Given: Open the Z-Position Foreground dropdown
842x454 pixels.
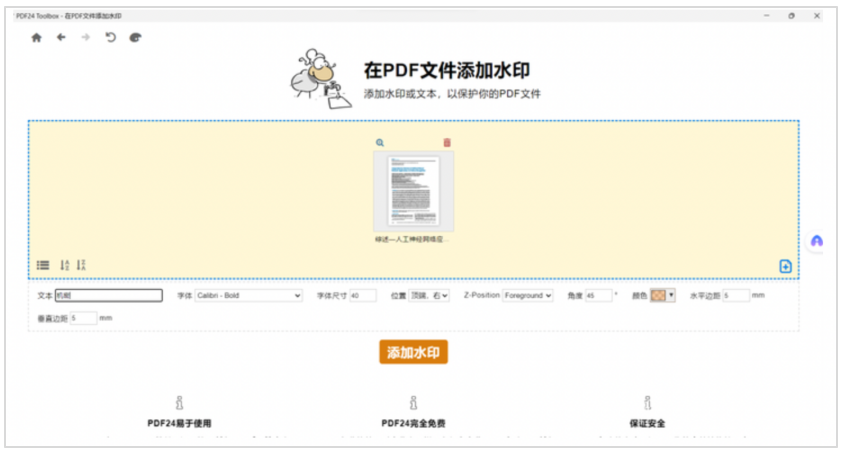Looking at the screenshot, I should click(x=527, y=296).
